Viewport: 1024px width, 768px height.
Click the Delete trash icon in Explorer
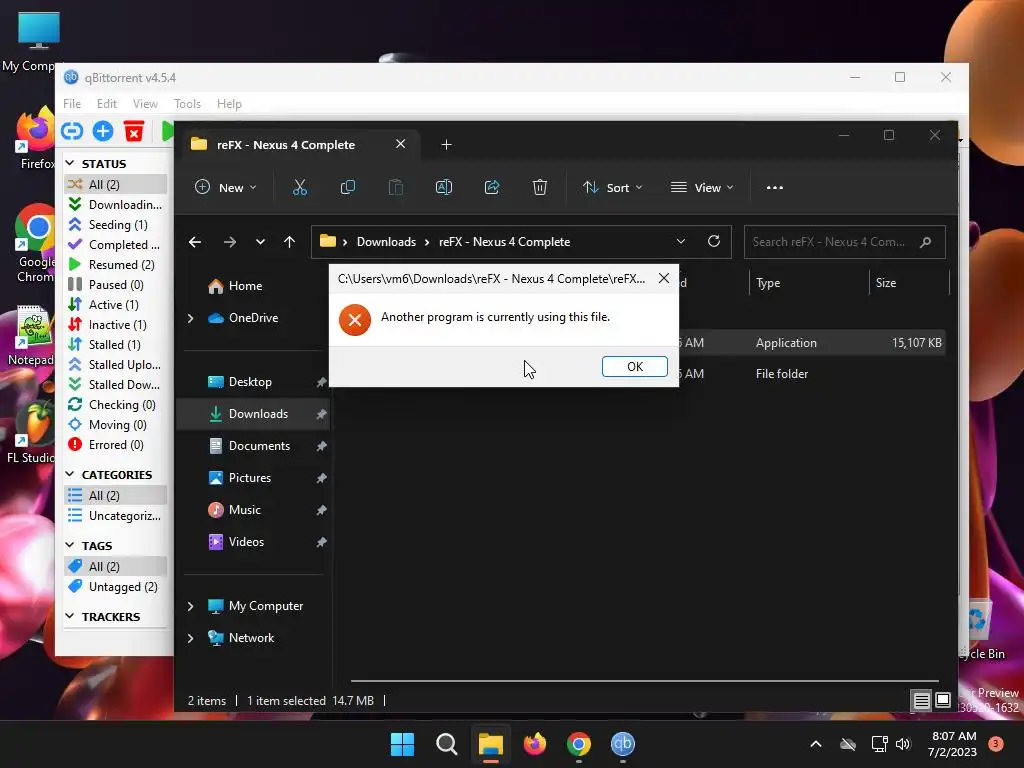point(539,187)
